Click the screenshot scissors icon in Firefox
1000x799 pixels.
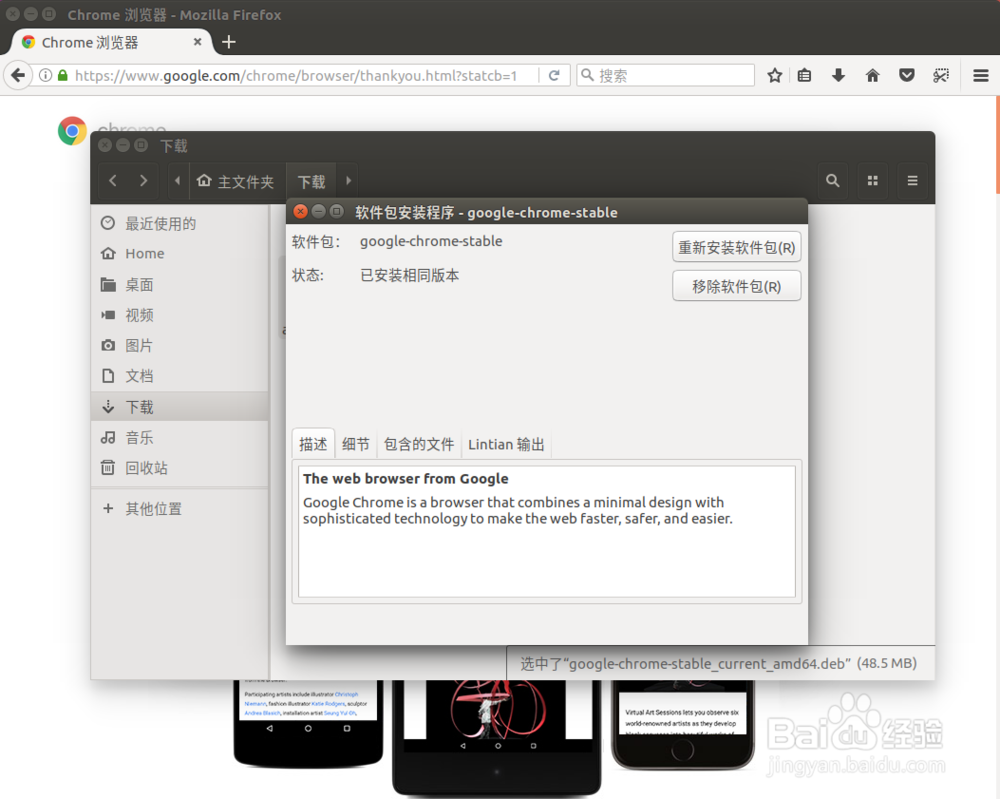(940, 74)
